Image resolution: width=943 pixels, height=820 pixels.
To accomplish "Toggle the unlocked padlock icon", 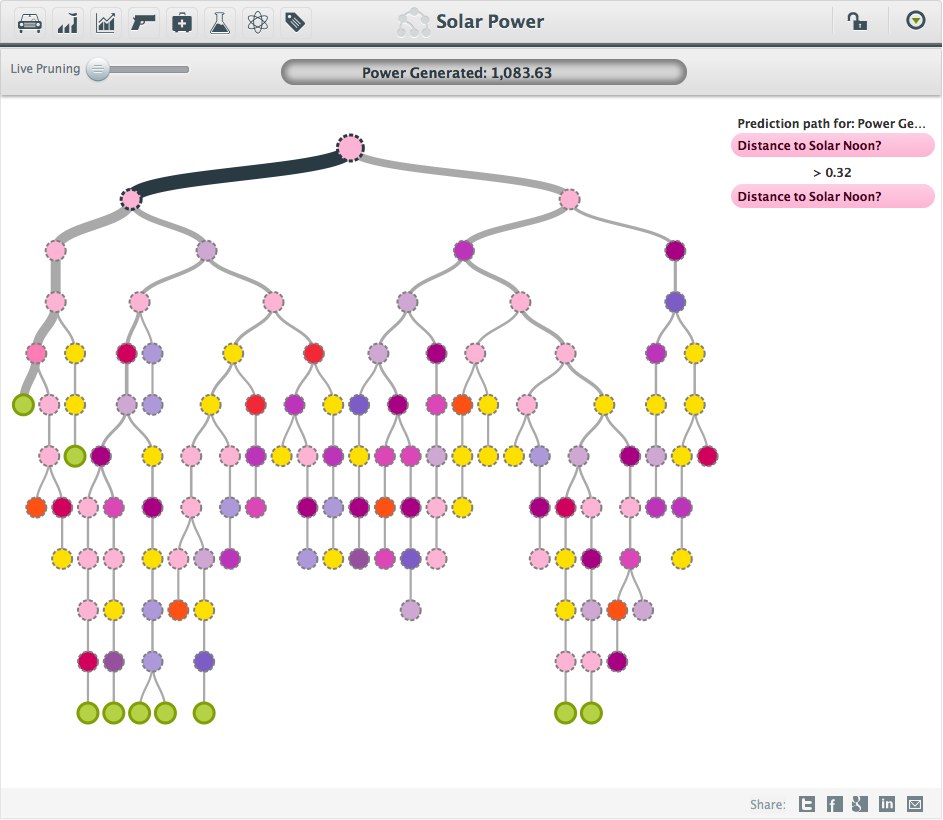I will (x=858, y=21).
